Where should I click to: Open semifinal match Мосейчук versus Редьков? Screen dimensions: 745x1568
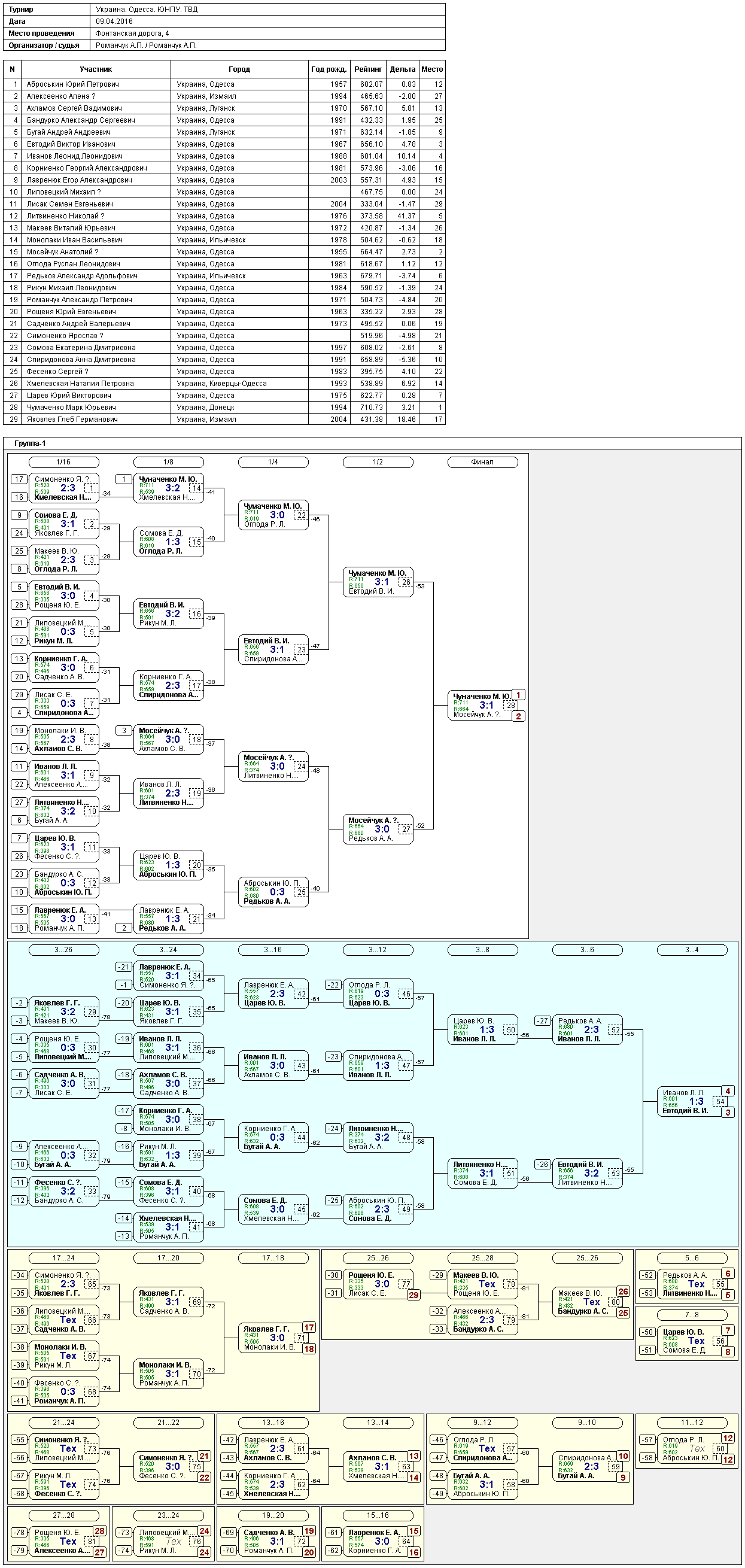pos(378,829)
